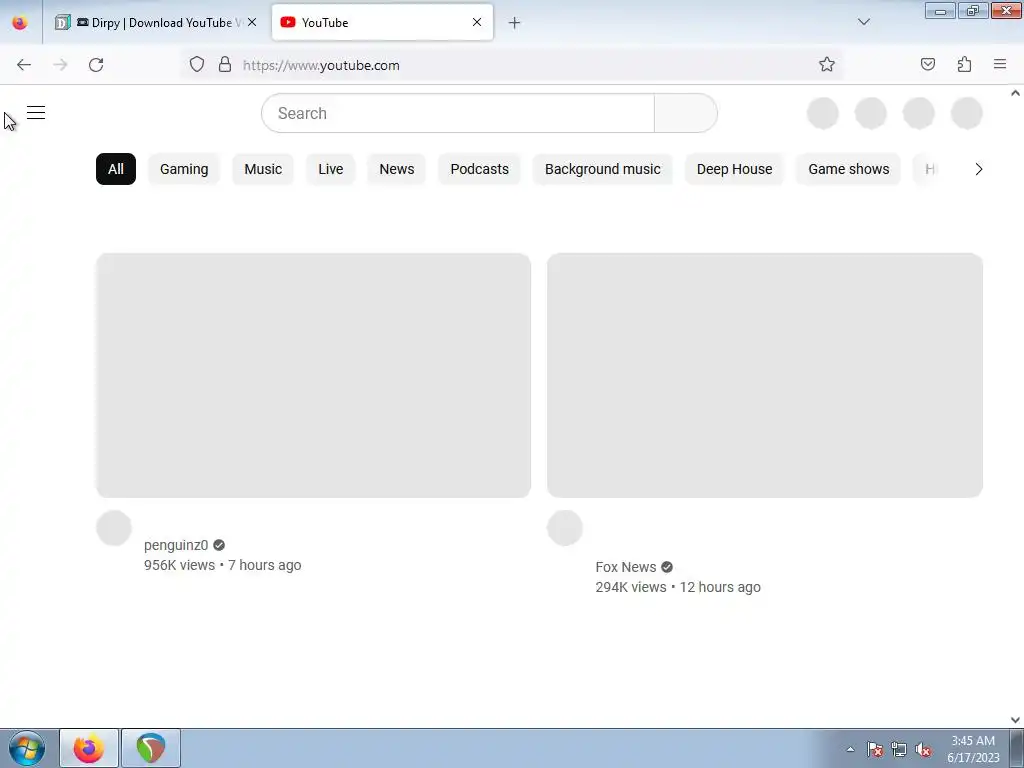Screen dimensions: 1024x768
Task: Click the '294K views' text
Action: click(631, 587)
